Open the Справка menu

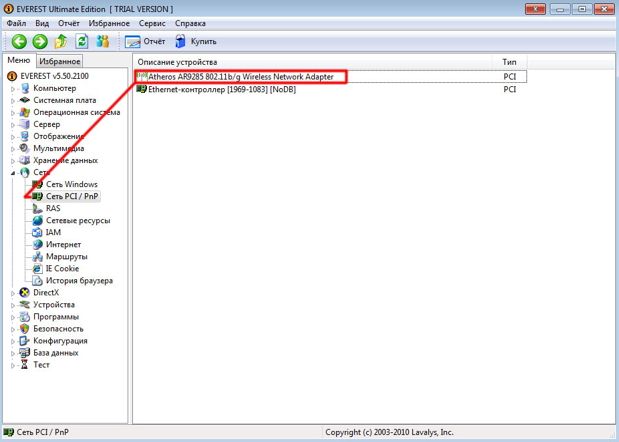(190, 23)
